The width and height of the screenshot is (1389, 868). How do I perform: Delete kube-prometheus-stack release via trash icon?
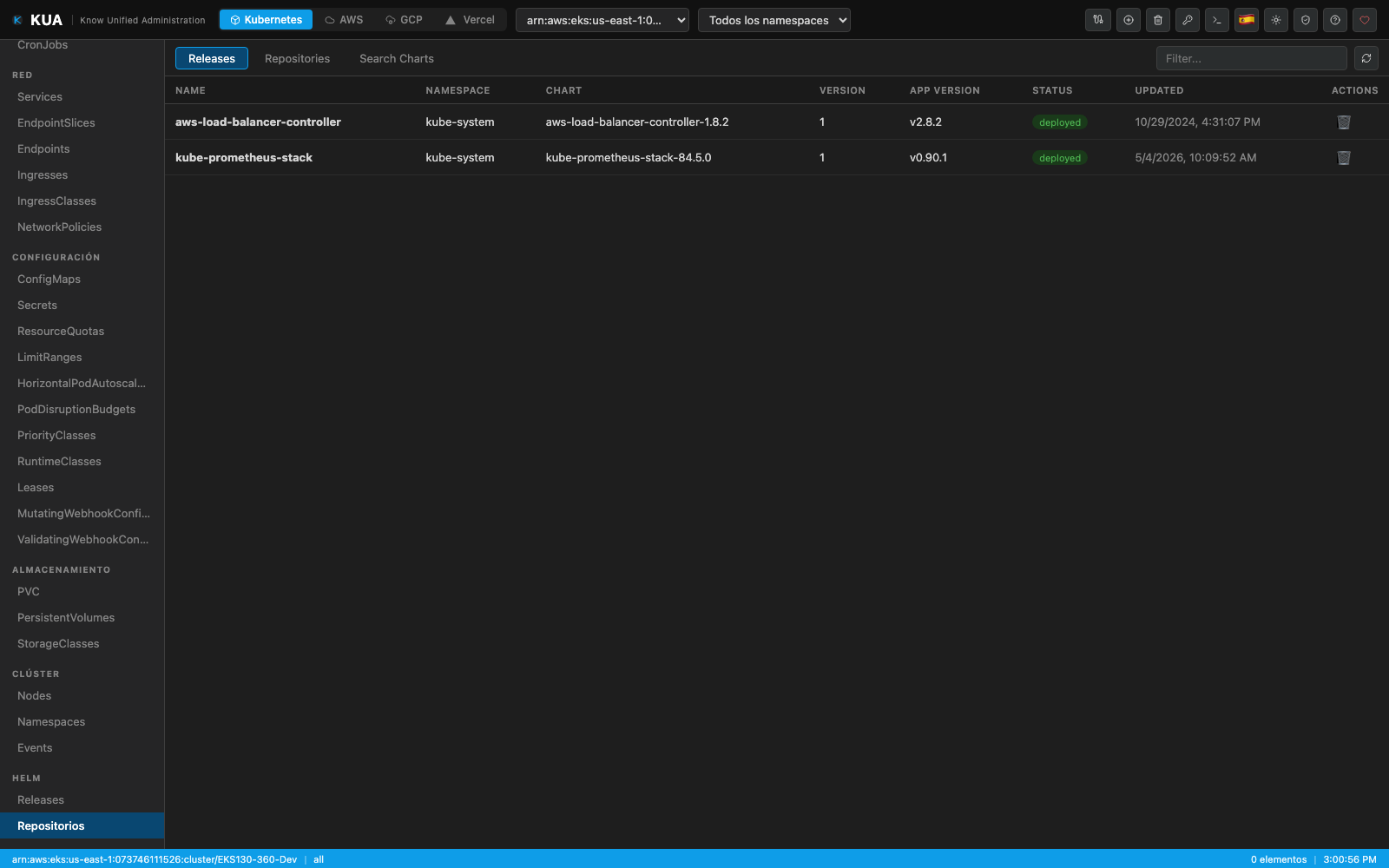pos(1344,158)
